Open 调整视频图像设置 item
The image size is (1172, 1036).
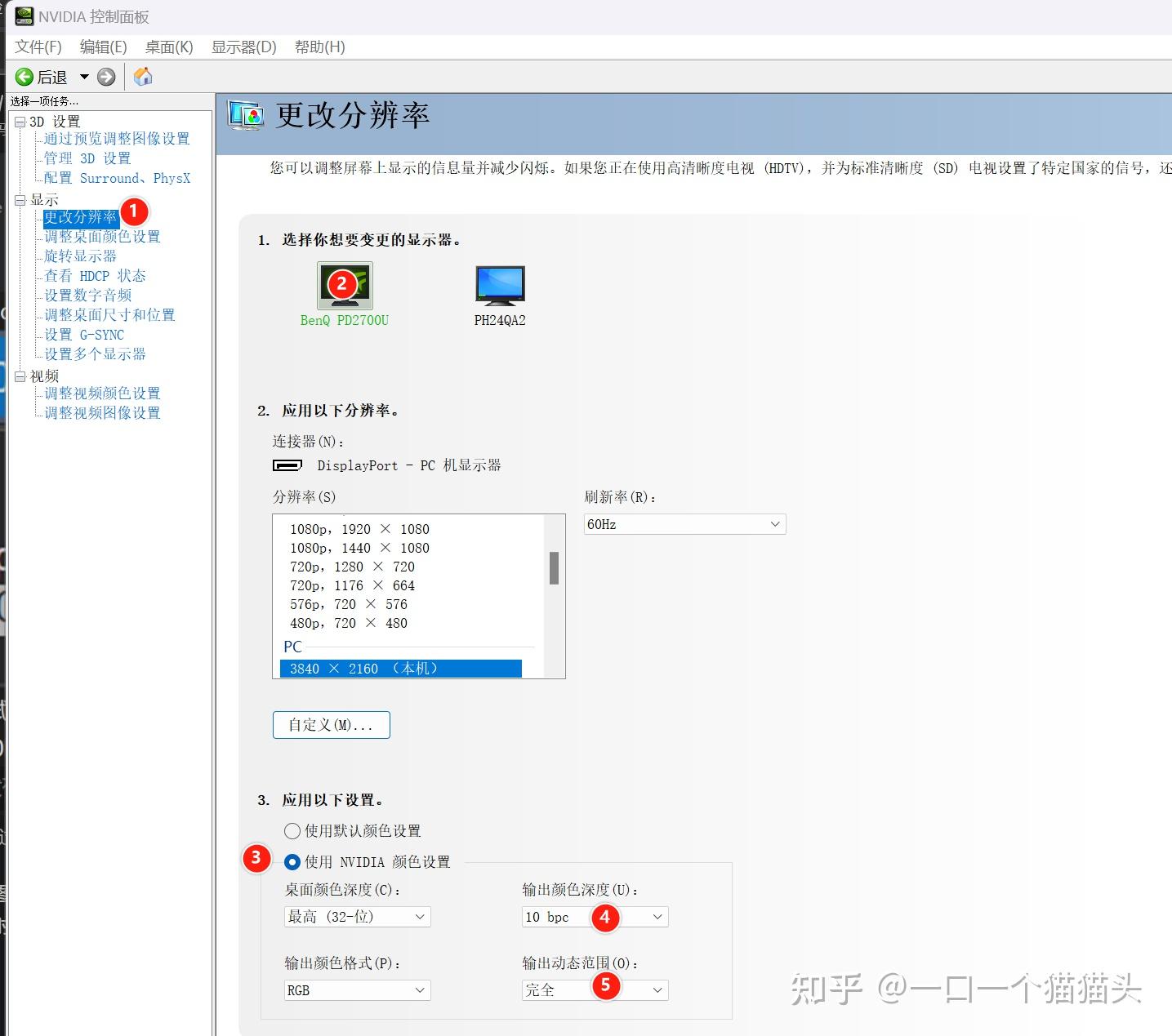point(102,413)
